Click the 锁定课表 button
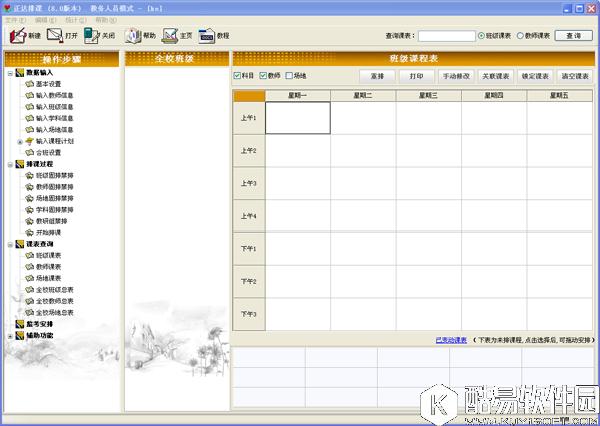Viewport: 600px width, 426px height. pyautogui.click(x=535, y=76)
